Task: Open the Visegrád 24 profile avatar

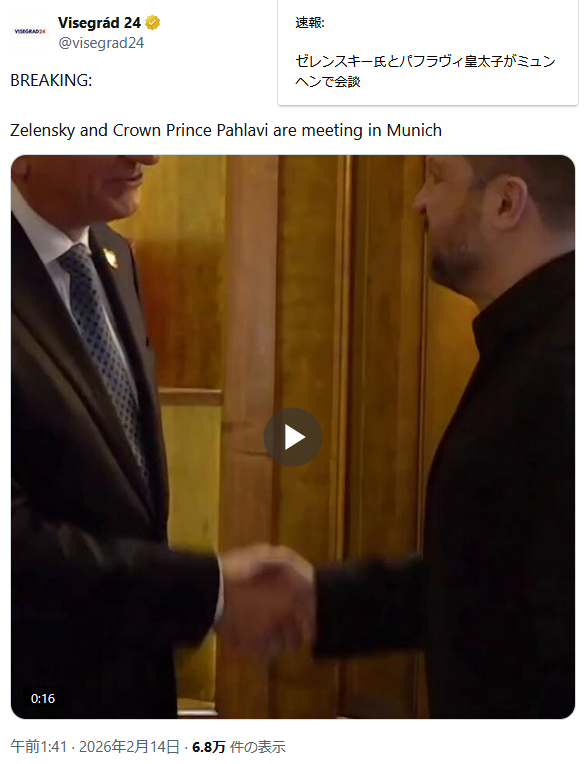Action: 30,32
